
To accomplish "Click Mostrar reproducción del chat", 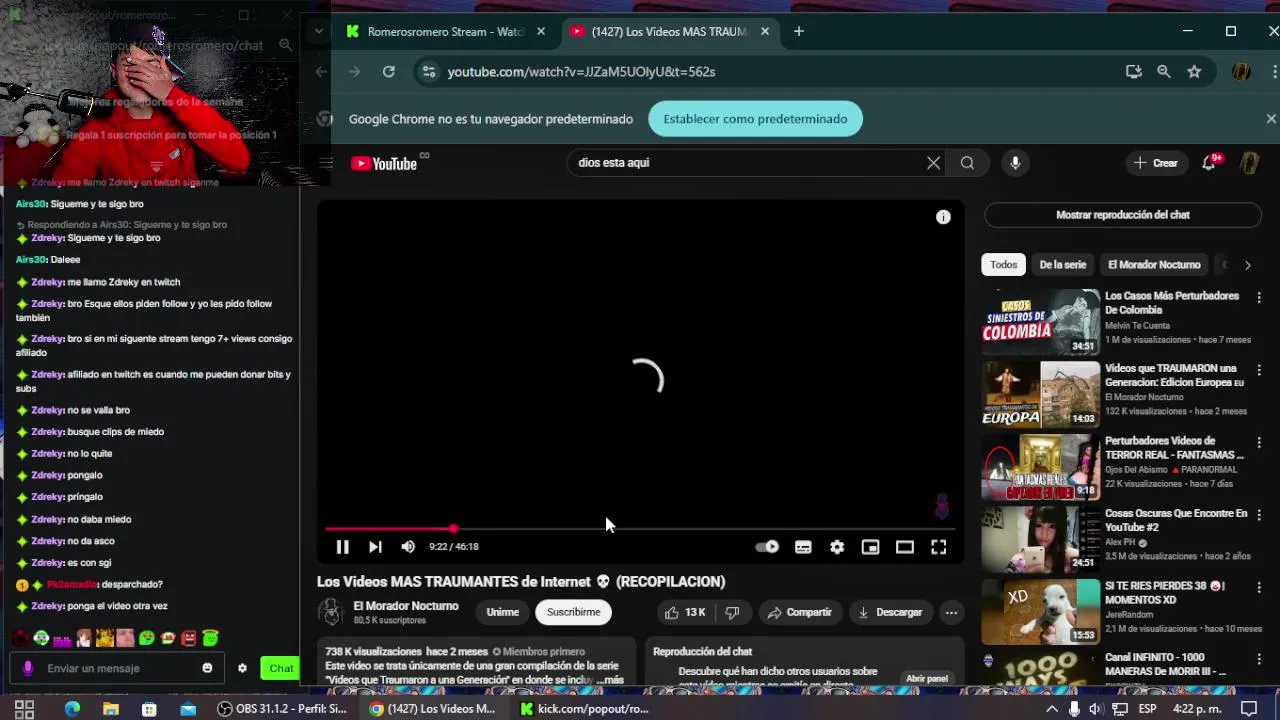I will 1123,215.
